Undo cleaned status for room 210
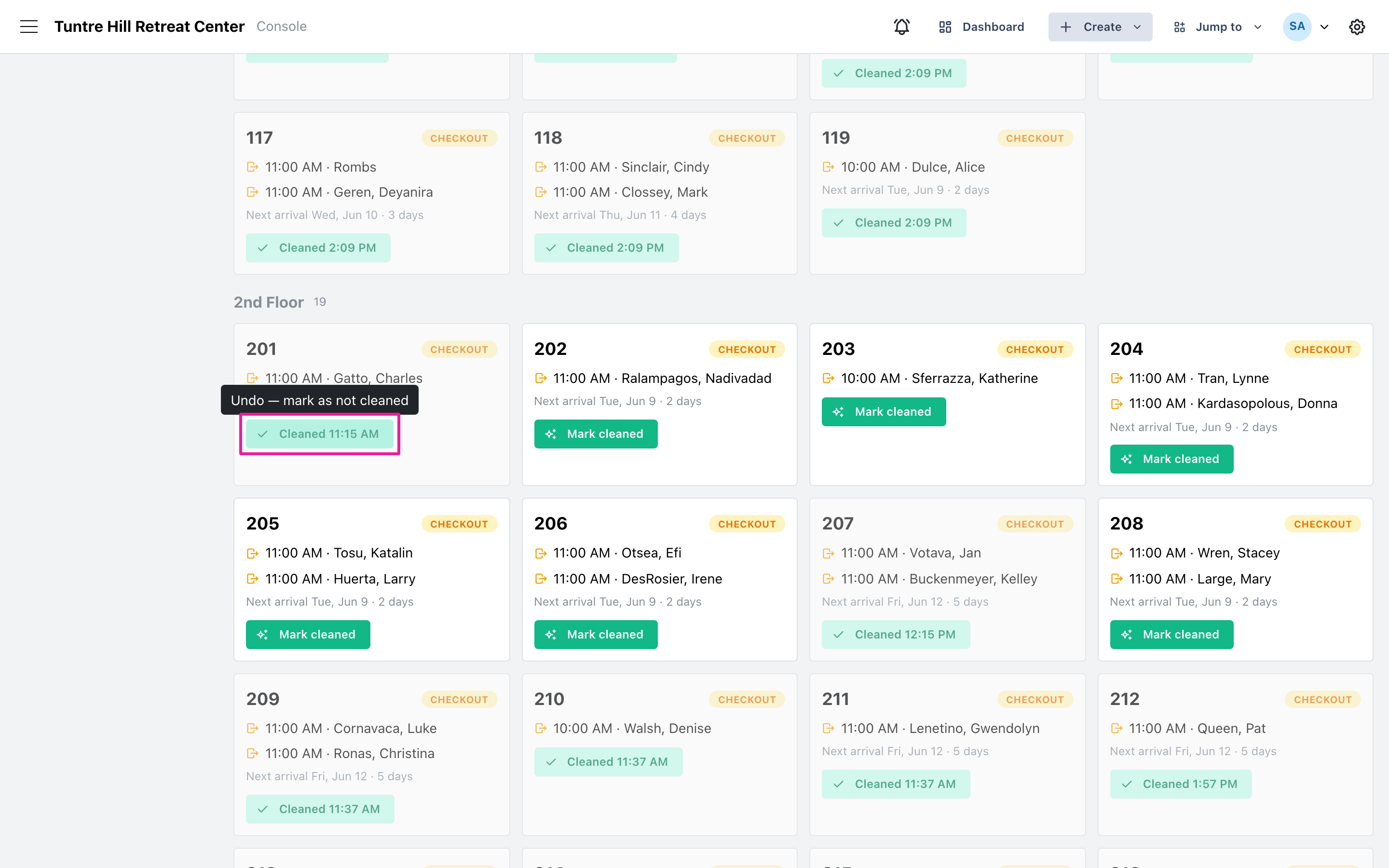1389x868 pixels. 608,762
